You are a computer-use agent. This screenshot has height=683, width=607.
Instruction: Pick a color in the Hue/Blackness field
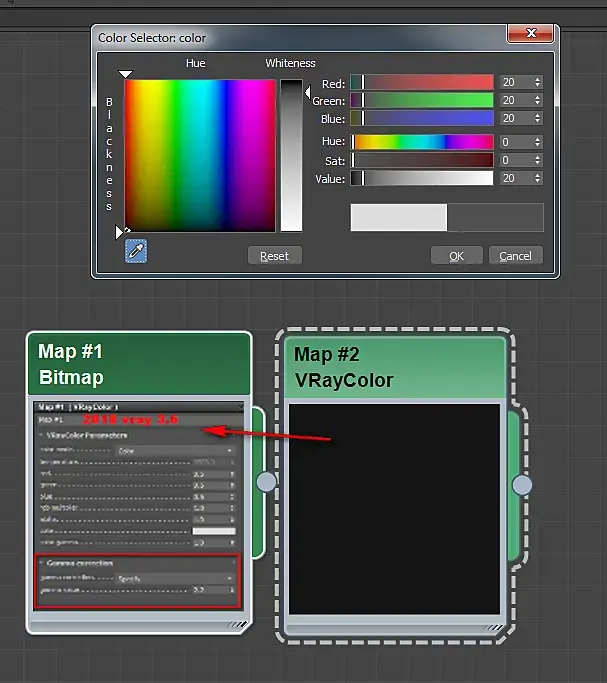coord(200,156)
